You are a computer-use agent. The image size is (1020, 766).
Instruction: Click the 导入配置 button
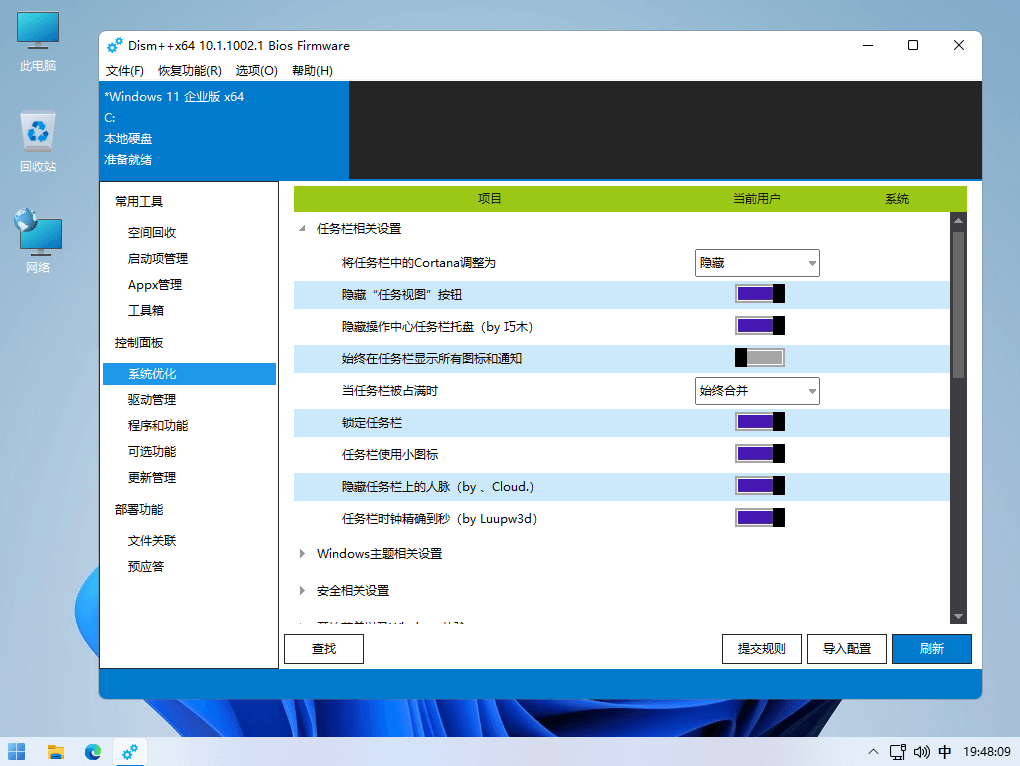(847, 649)
